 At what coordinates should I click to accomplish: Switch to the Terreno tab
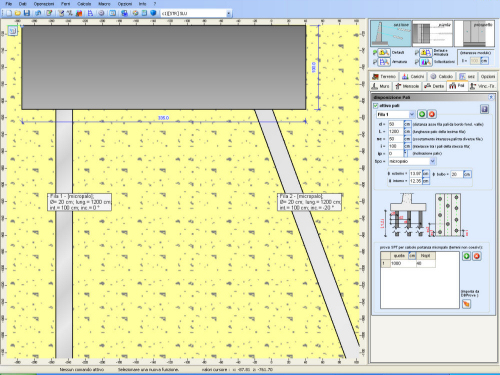coord(384,76)
